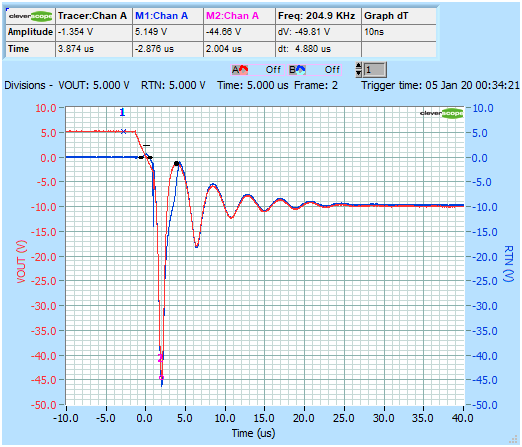This screenshot has height=447, width=522.
Task: Click the Freq: 204.9 KHz cell
Action: pyautogui.click(x=317, y=16)
